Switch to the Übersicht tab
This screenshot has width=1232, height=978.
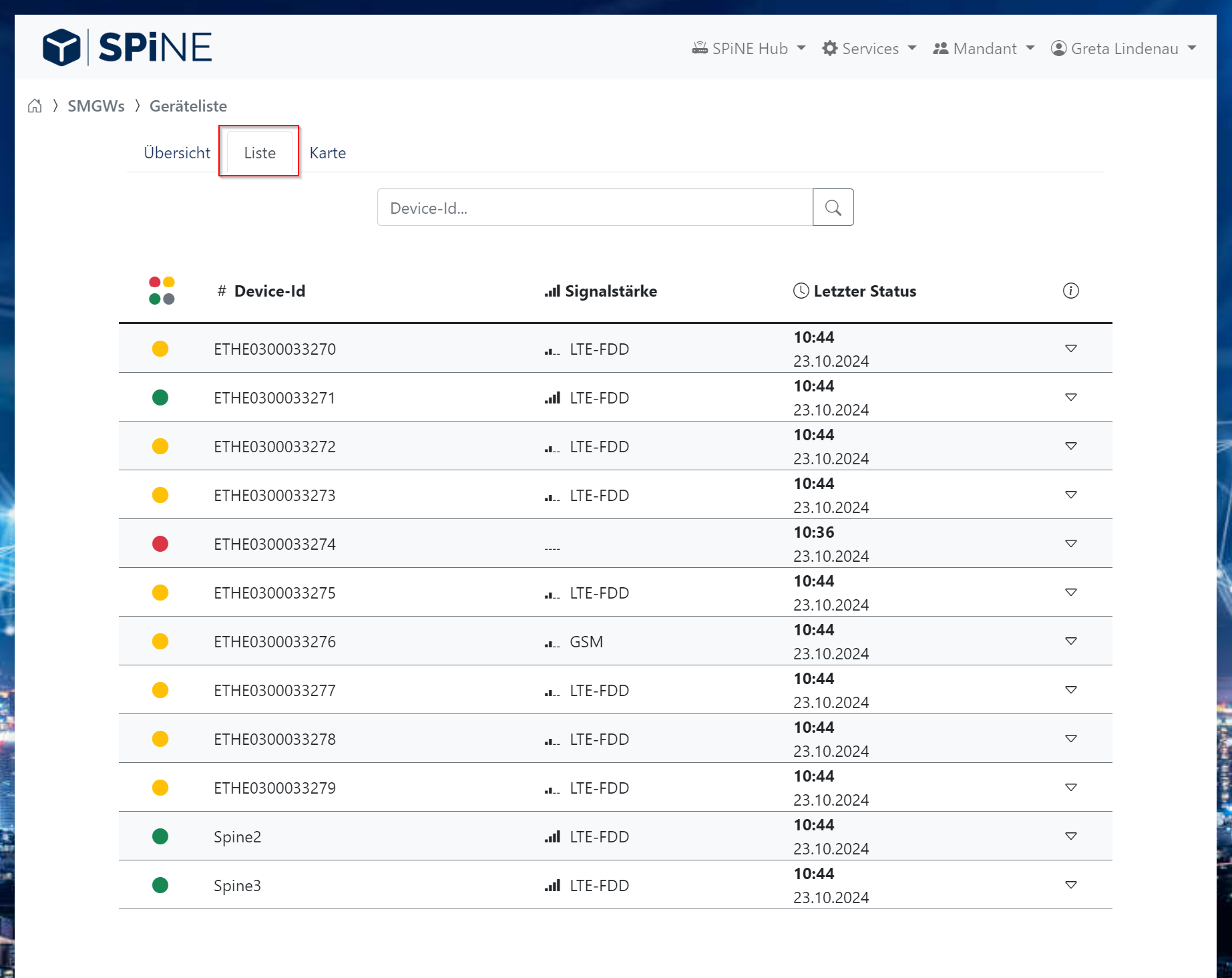[177, 153]
